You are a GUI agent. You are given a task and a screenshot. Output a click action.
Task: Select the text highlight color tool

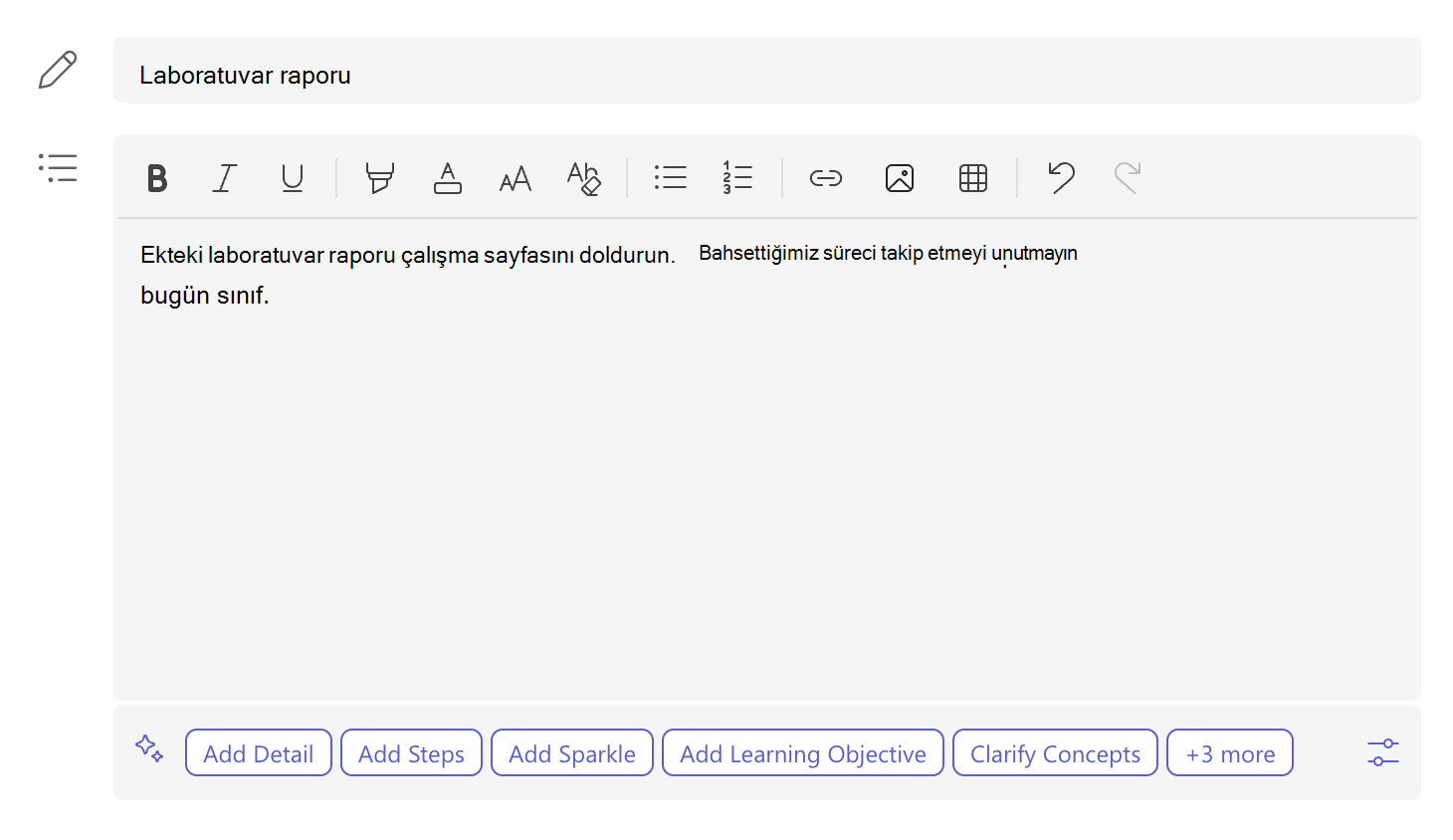(x=379, y=178)
